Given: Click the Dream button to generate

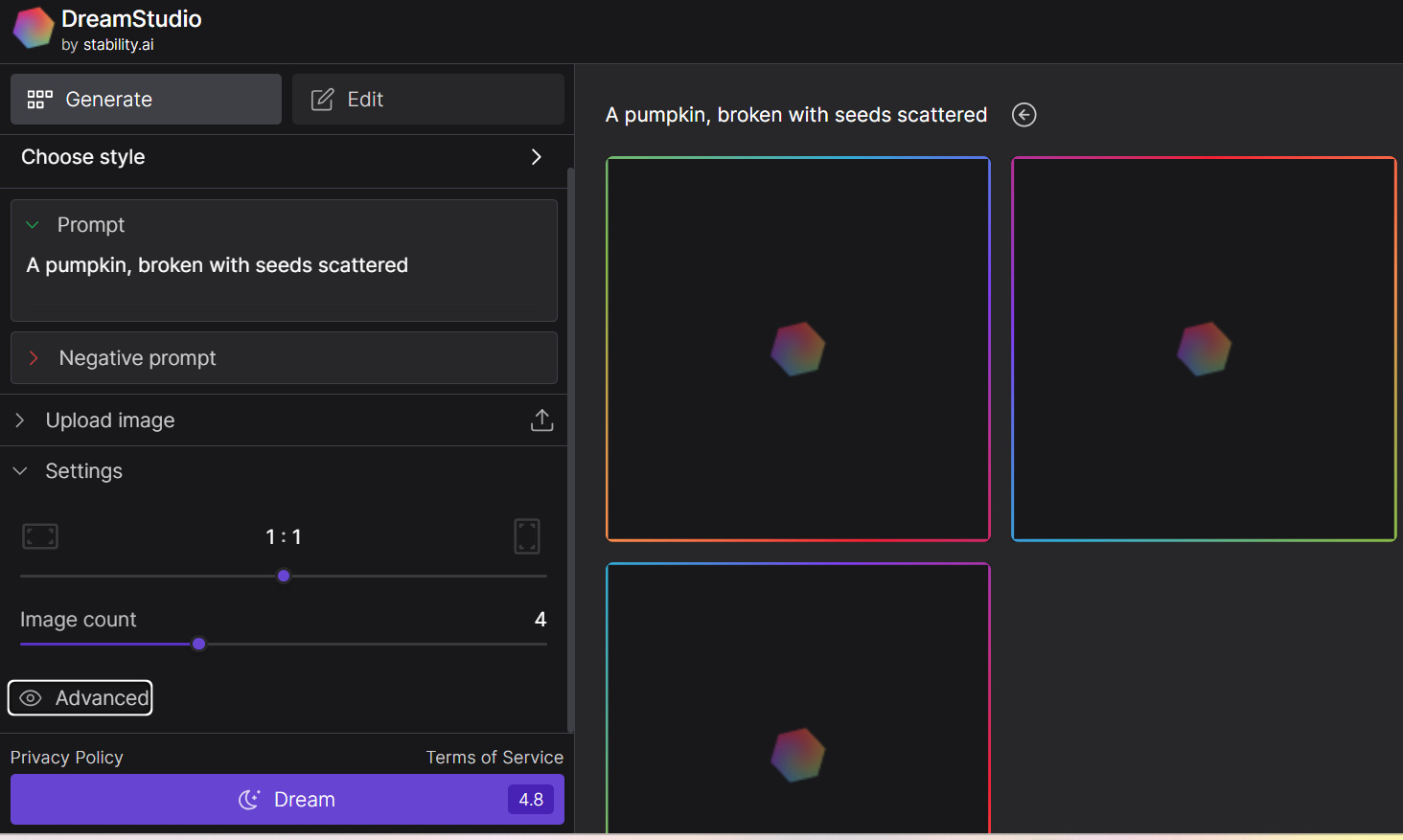Looking at the screenshot, I should coord(287,800).
